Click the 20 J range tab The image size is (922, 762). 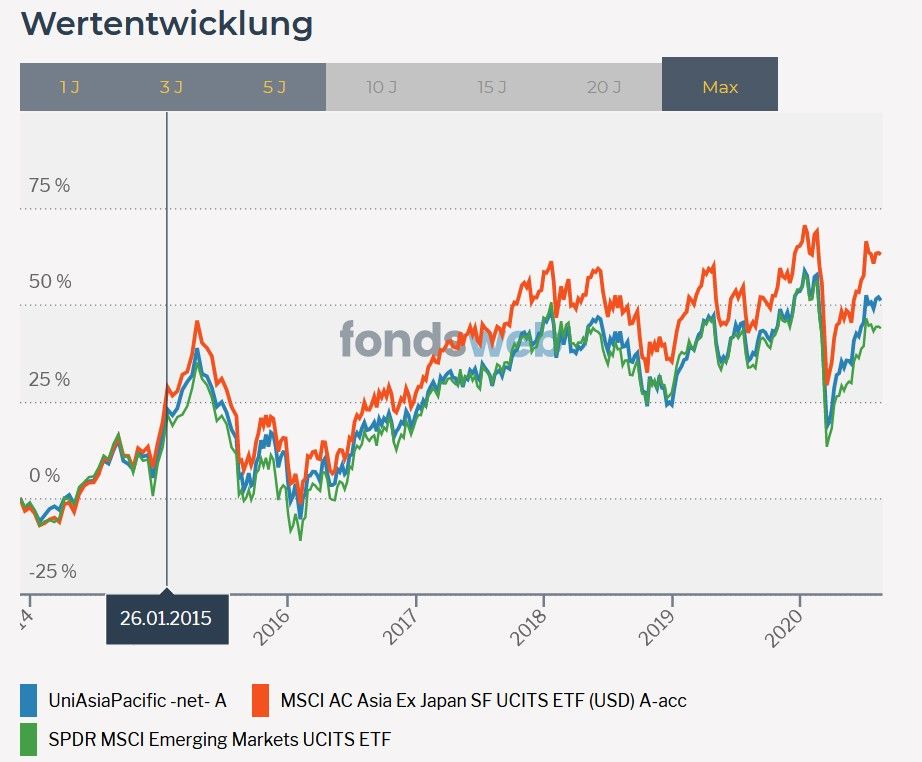(x=604, y=87)
